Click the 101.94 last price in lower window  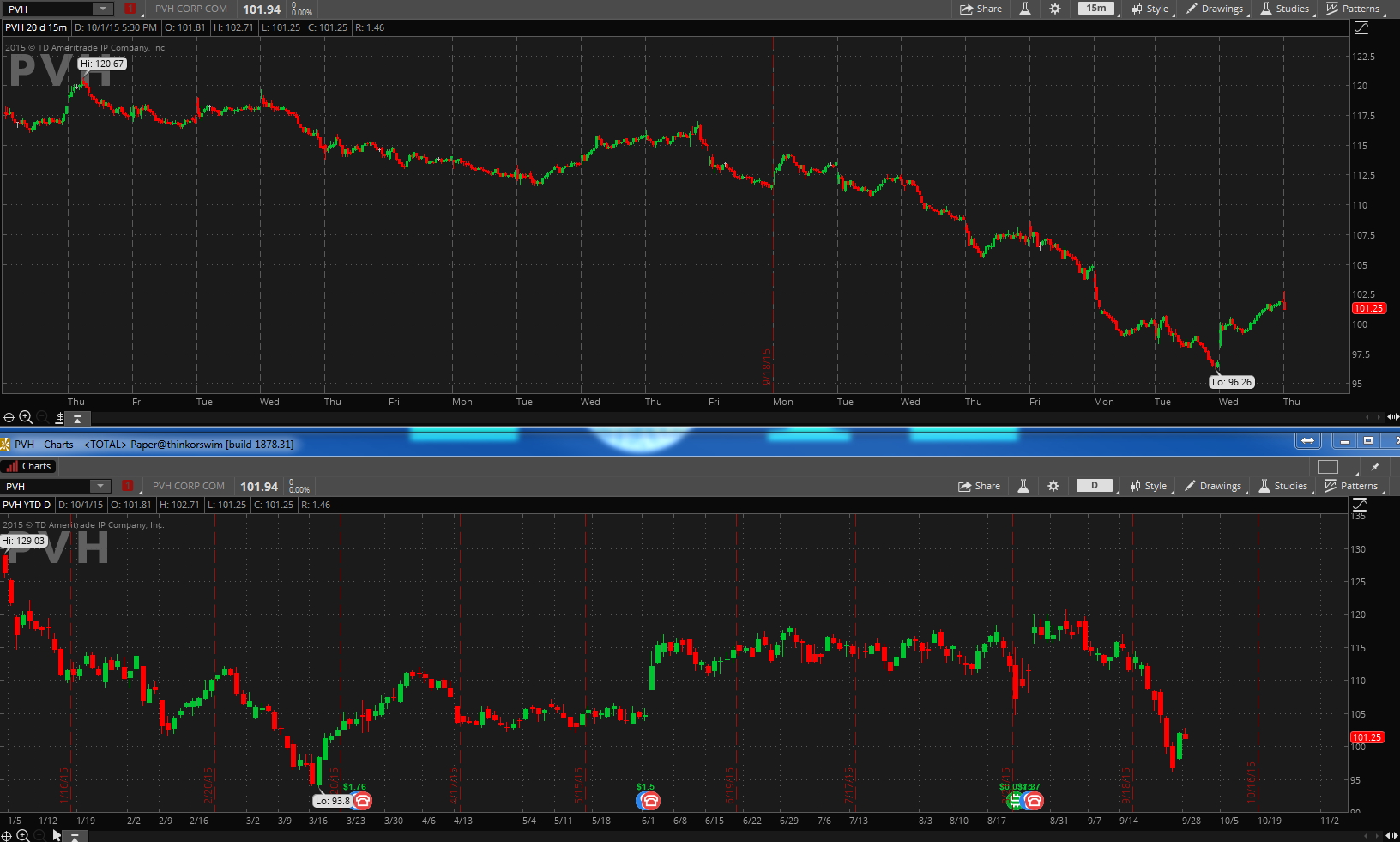coord(259,487)
